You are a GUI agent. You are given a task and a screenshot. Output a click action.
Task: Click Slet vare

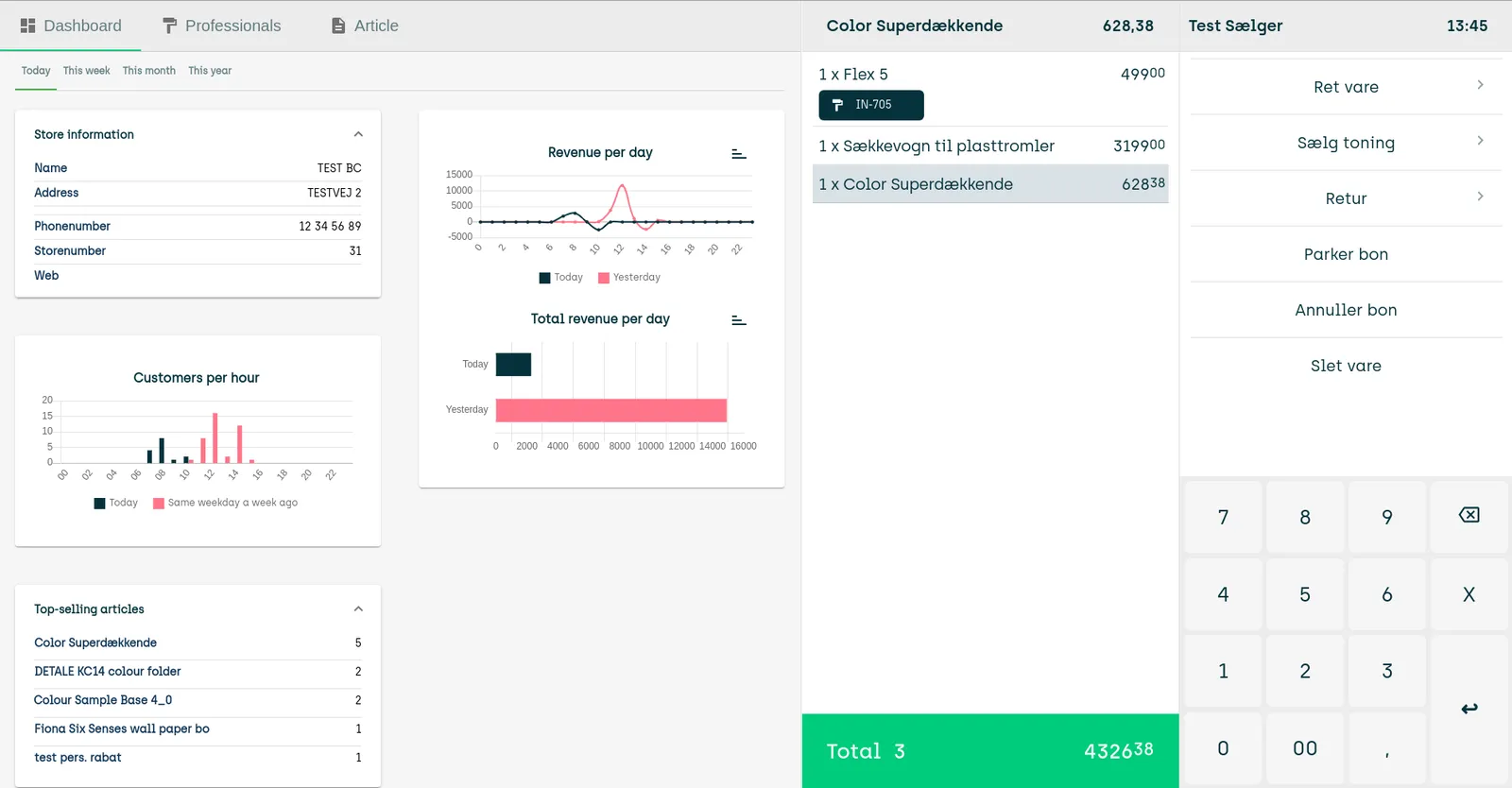pyautogui.click(x=1346, y=366)
